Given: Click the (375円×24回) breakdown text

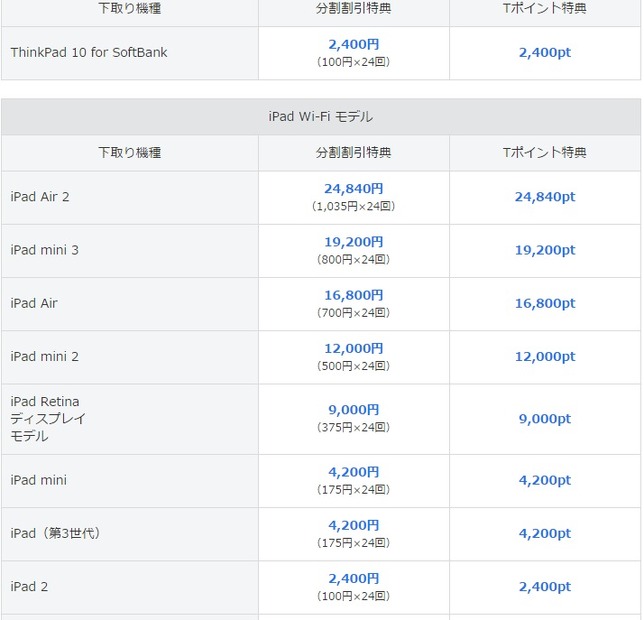Looking at the screenshot, I should coord(354,427).
